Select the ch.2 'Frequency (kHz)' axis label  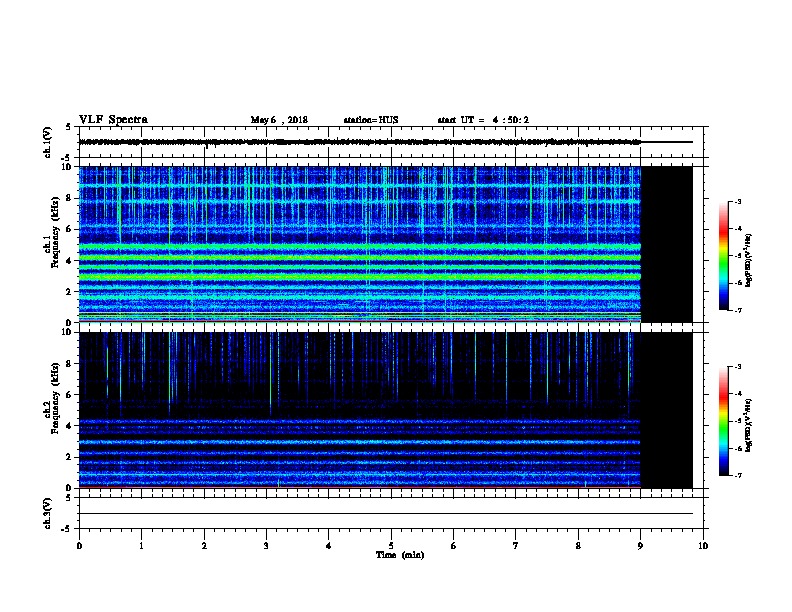point(55,398)
